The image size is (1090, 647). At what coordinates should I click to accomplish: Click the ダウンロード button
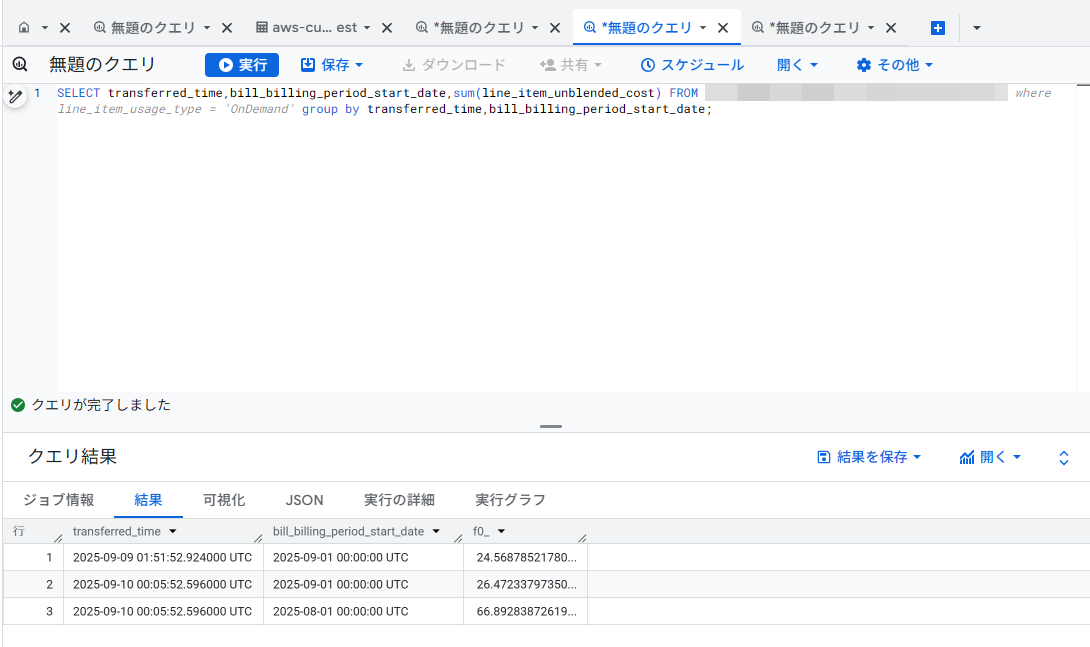pos(454,65)
